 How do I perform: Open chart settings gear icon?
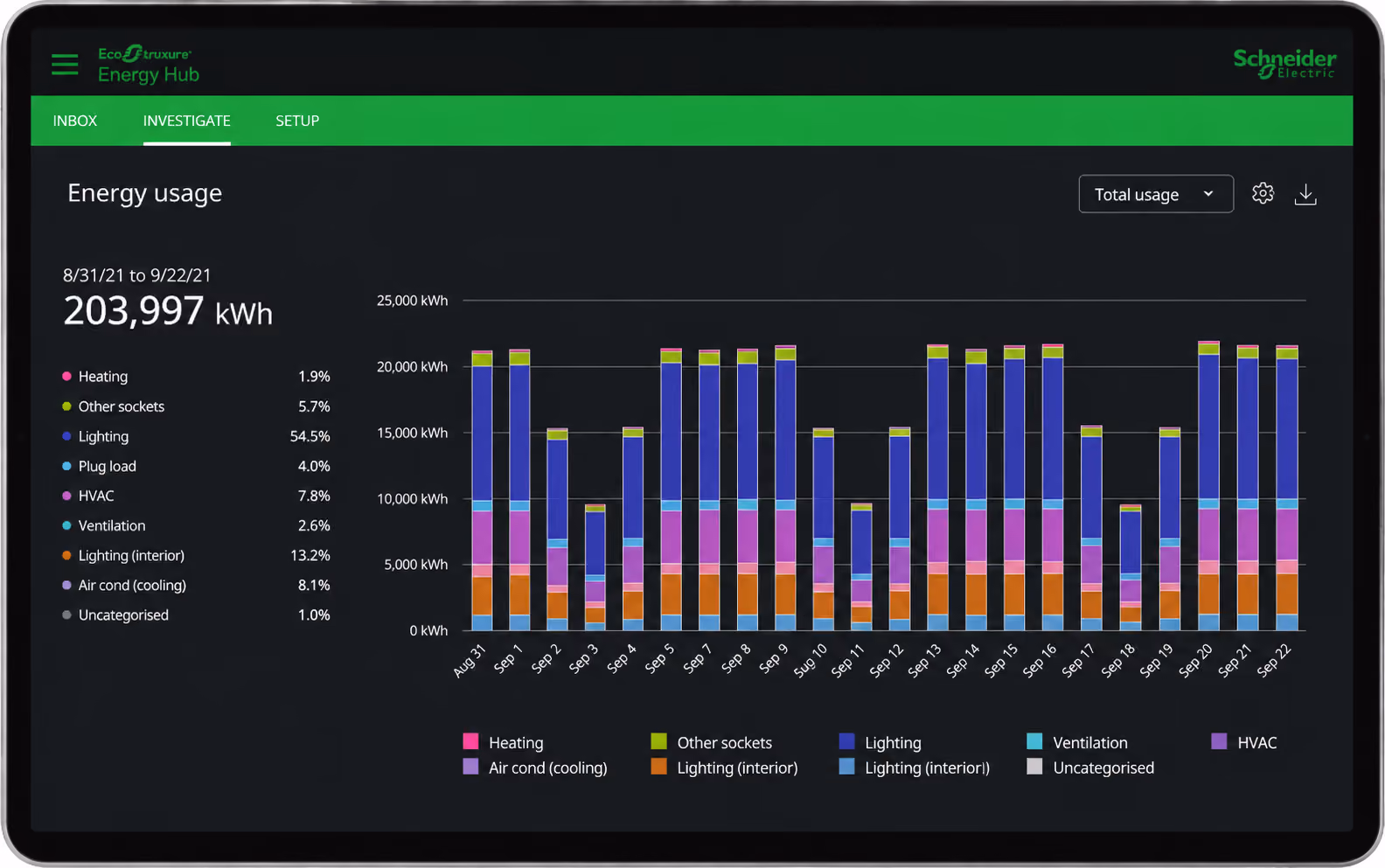coord(1263,193)
